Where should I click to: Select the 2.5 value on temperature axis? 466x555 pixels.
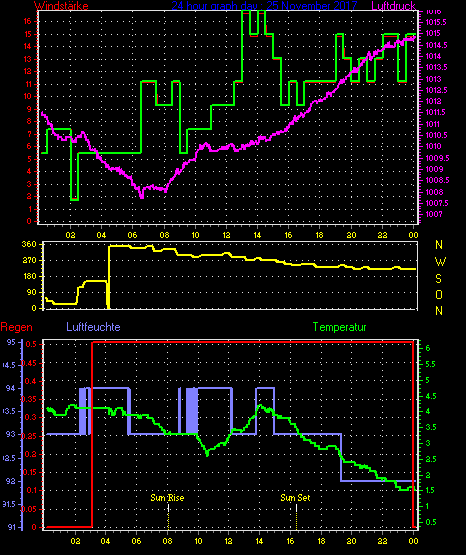click(x=430, y=459)
